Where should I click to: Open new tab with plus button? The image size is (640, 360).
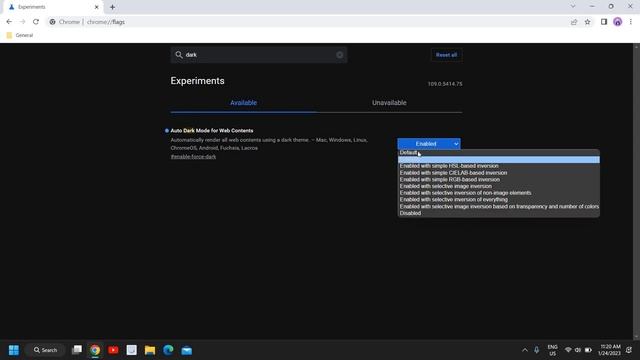tap(112, 7)
